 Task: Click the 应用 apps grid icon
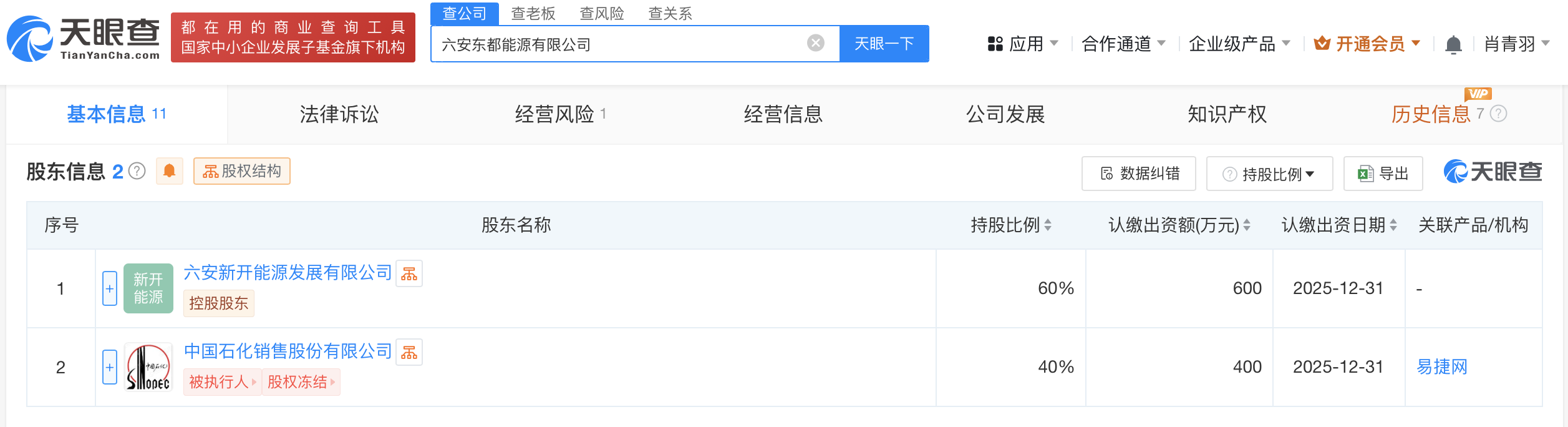coord(994,44)
